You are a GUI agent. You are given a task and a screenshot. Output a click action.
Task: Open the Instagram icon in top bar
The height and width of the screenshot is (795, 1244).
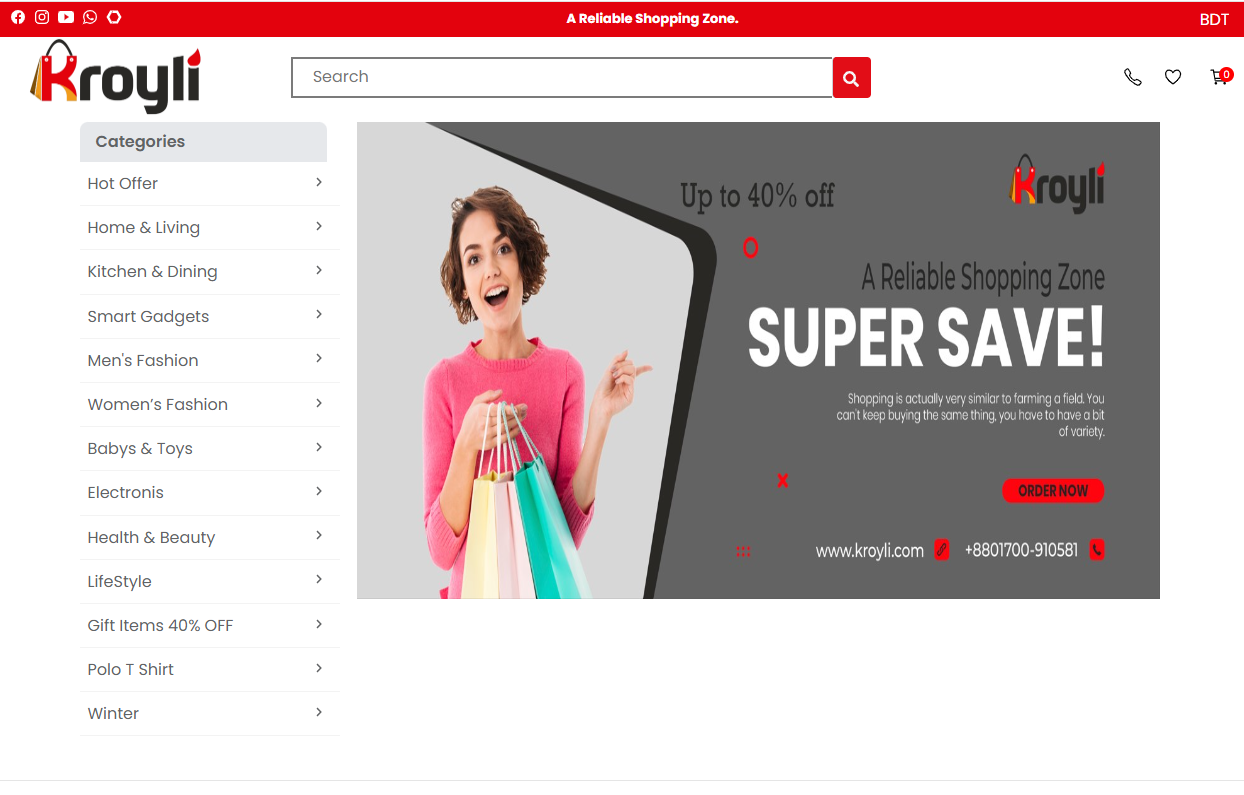click(x=42, y=17)
